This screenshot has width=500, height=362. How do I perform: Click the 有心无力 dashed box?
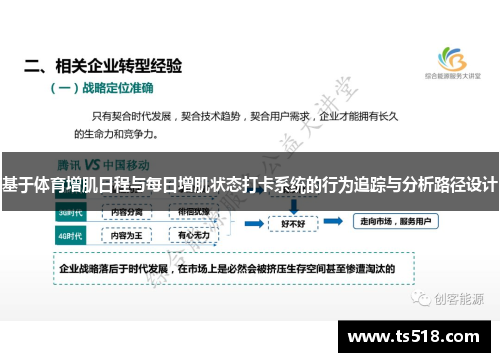(194, 235)
